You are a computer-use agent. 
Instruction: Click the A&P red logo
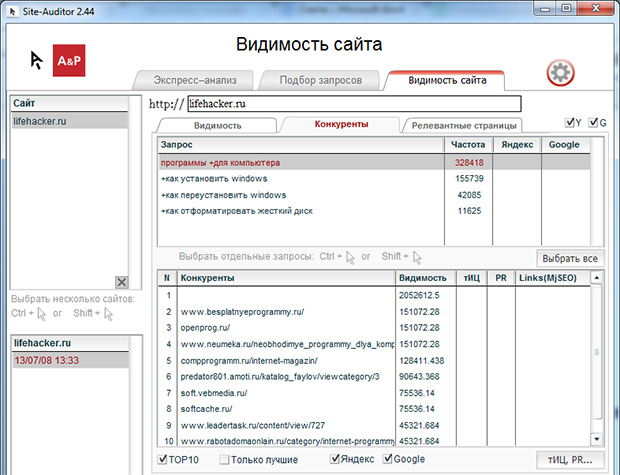tap(69, 61)
